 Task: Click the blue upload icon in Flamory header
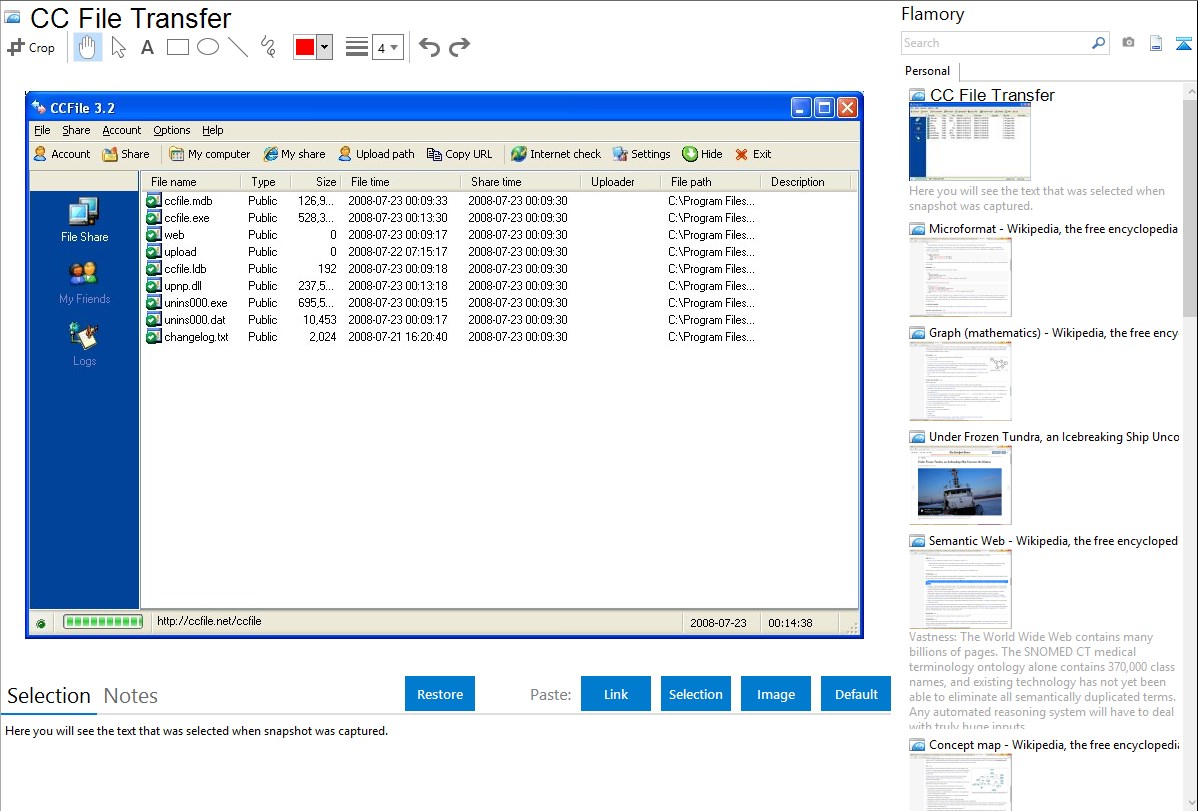pyautogui.click(x=1183, y=43)
